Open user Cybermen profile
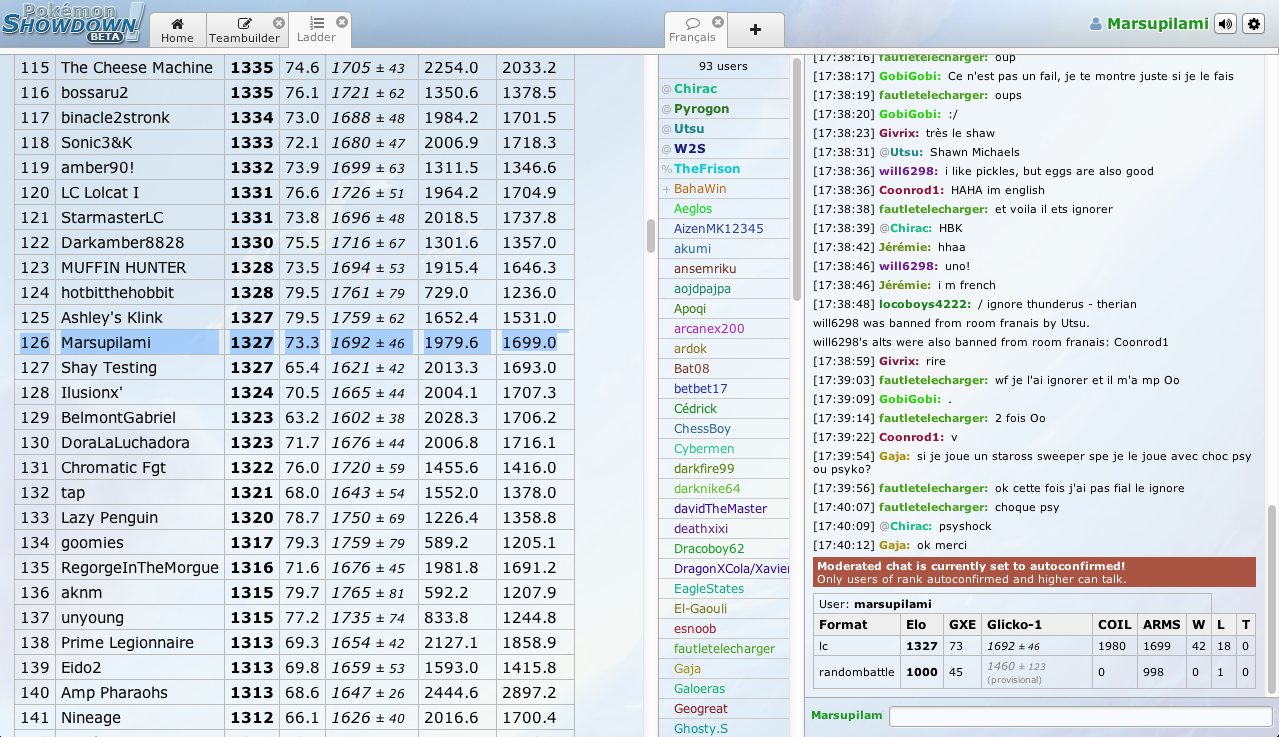The width and height of the screenshot is (1279, 737). [725, 449]
